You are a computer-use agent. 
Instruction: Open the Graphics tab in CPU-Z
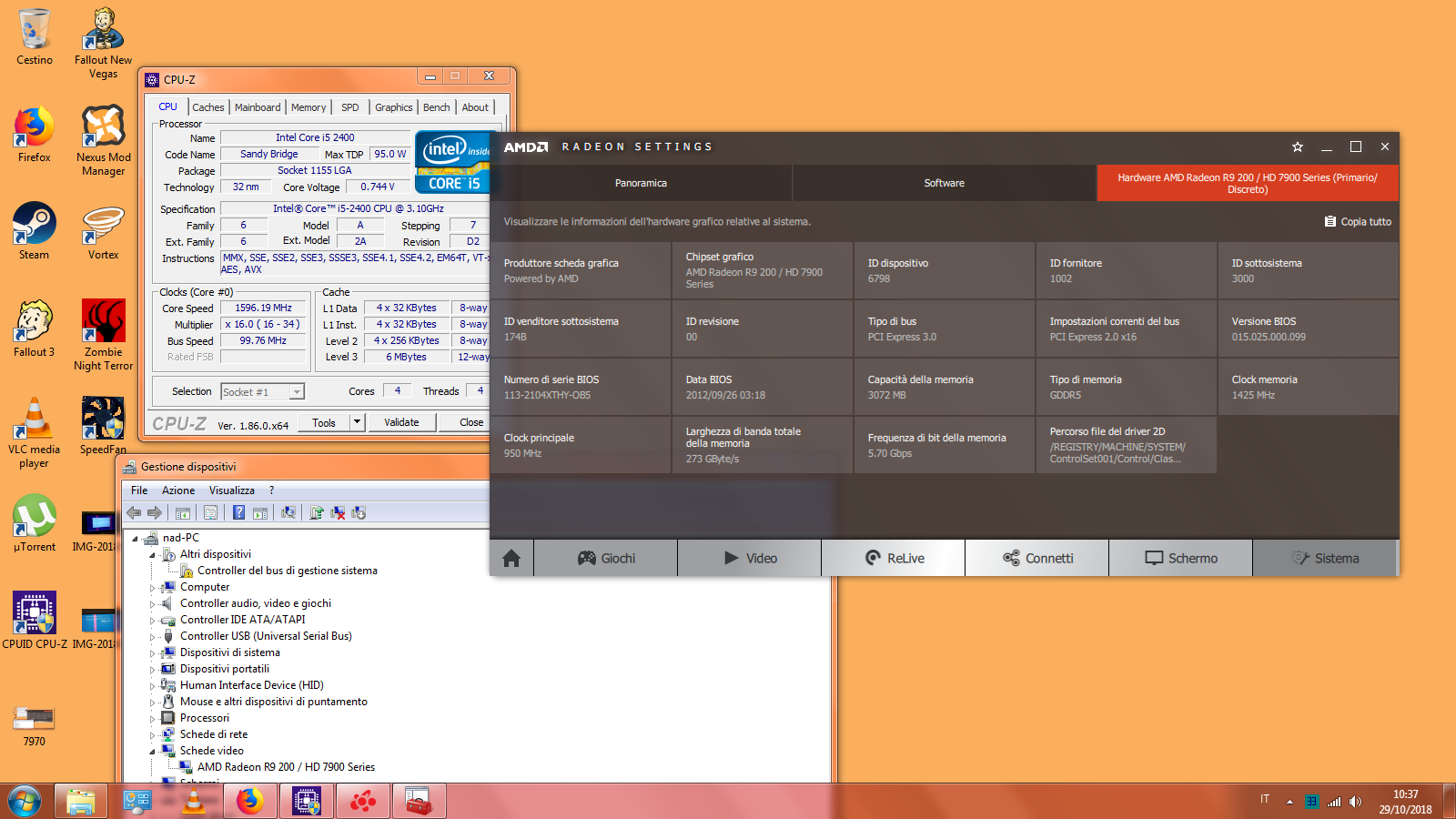tap(394, 107)
